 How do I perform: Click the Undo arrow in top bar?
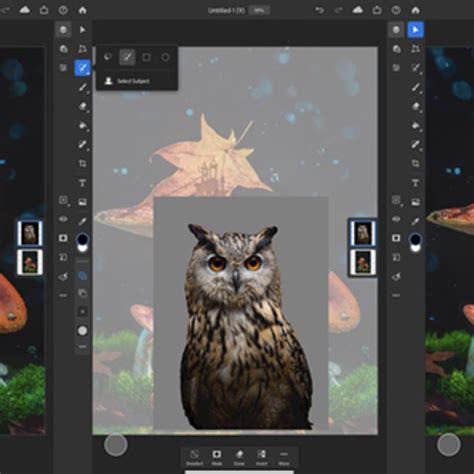[319, 10]
